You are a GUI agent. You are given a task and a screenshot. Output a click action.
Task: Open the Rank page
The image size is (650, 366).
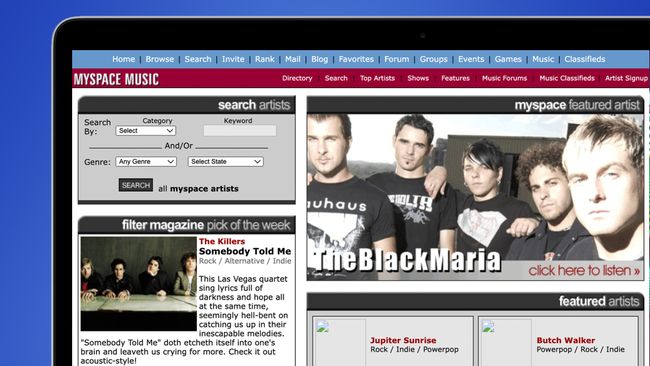point(264,59)
